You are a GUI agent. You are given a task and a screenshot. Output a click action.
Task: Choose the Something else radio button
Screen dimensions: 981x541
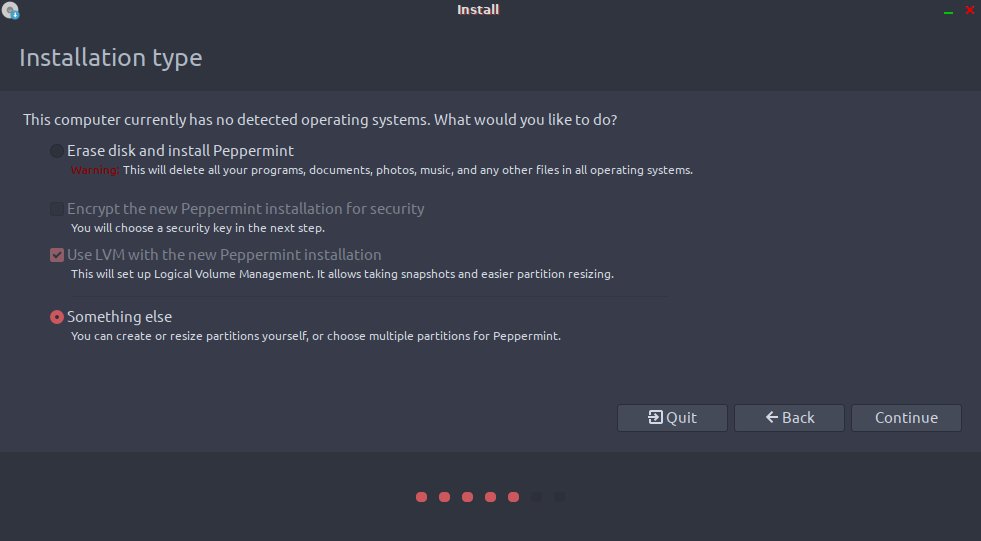pyautogui.click(x=57, y=317)
